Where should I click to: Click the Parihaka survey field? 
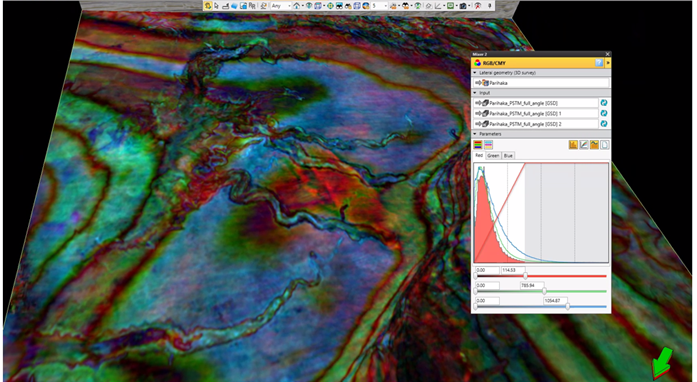(x=541, y=83)
